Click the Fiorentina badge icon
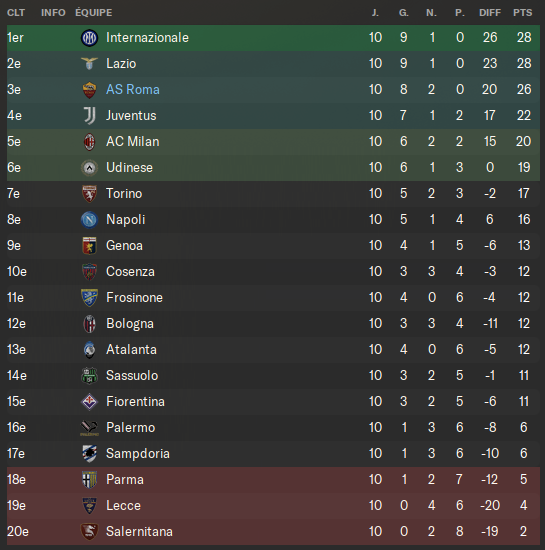Image resolution: width=545 pixels, height=550 pixels. 89,402
